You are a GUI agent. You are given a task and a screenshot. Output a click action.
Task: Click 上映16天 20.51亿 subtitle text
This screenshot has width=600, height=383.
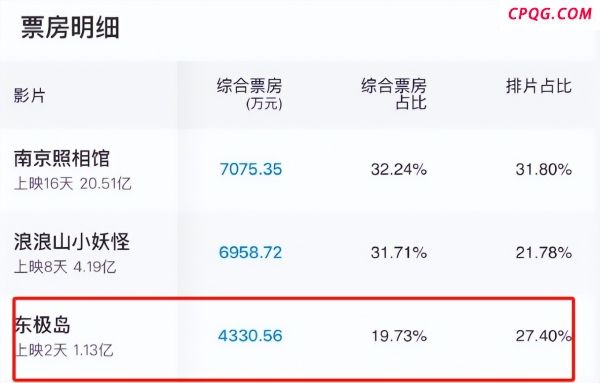(73, 184)
